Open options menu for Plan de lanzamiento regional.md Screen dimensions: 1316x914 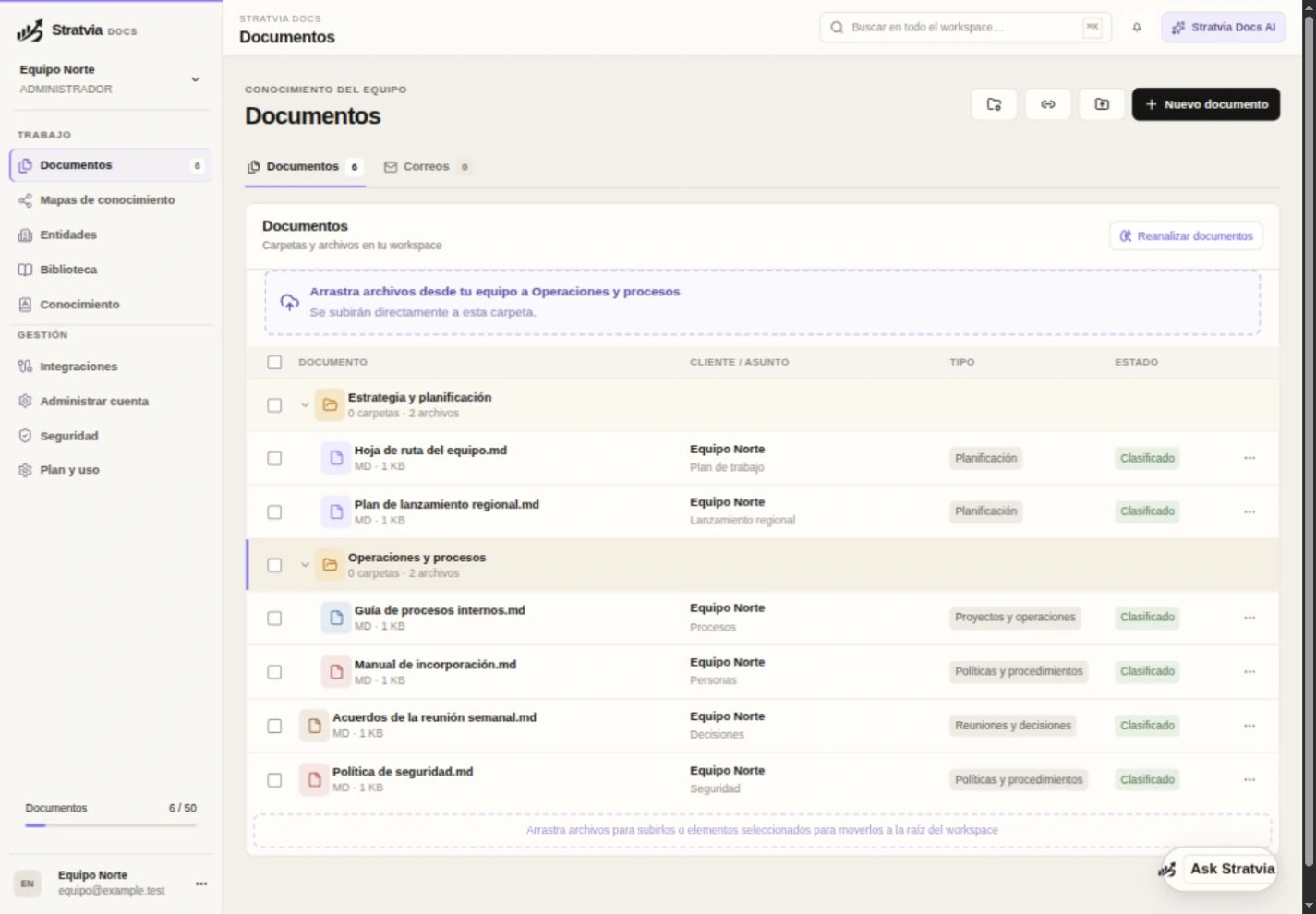point(1250,511)
